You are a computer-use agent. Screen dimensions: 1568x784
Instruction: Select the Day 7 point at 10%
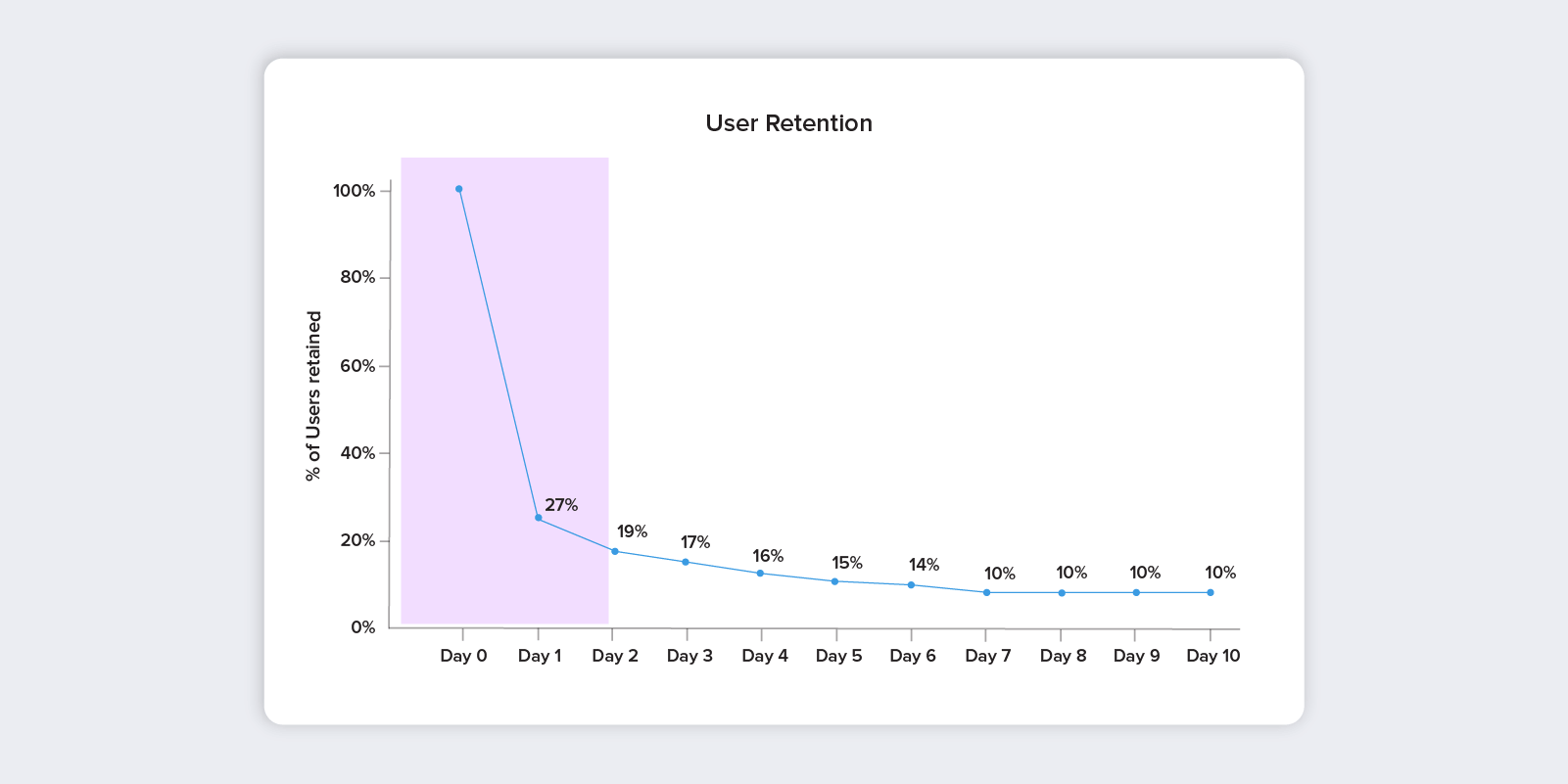coord(986,592)
